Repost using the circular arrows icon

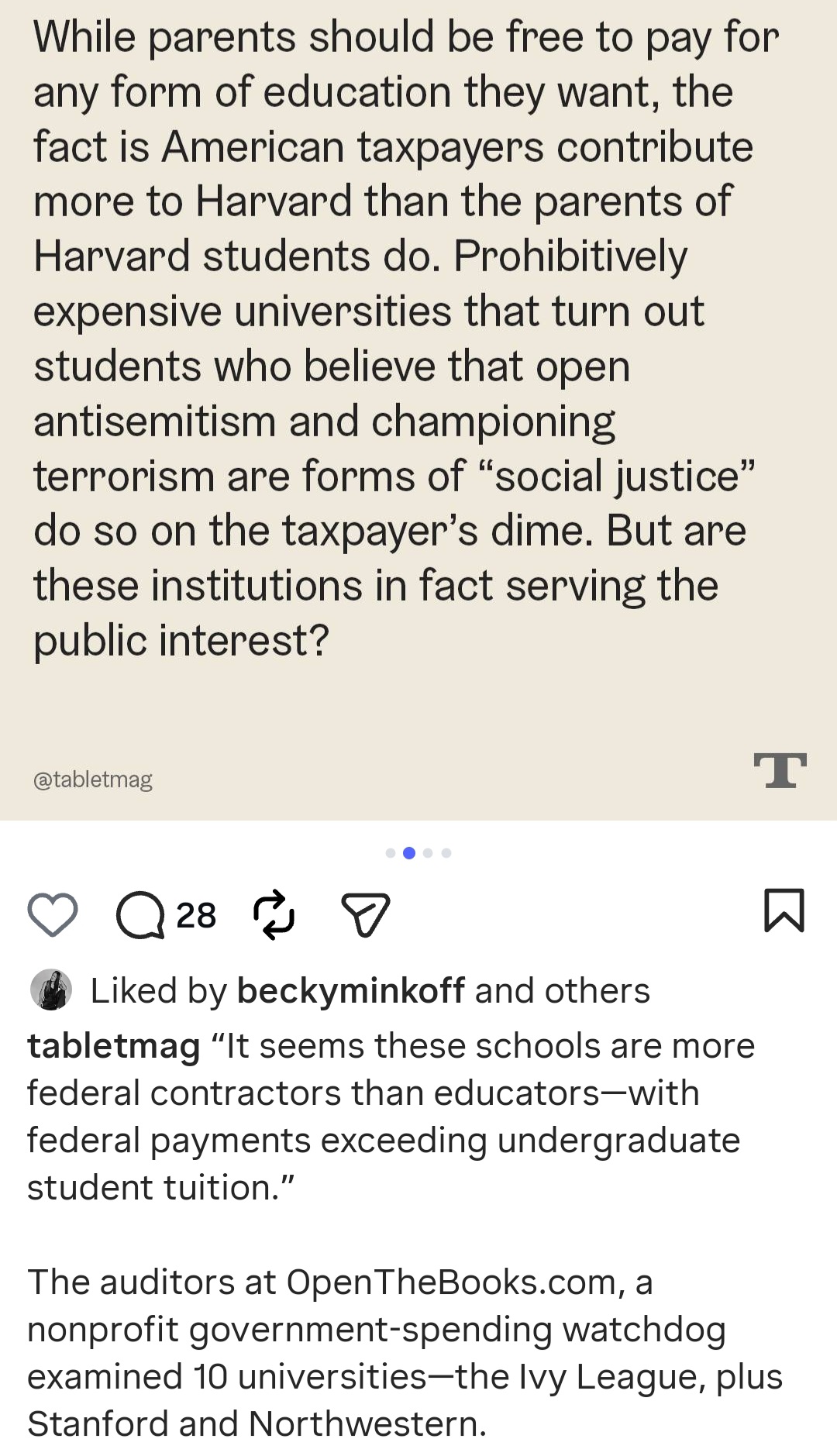pos(274,915)
